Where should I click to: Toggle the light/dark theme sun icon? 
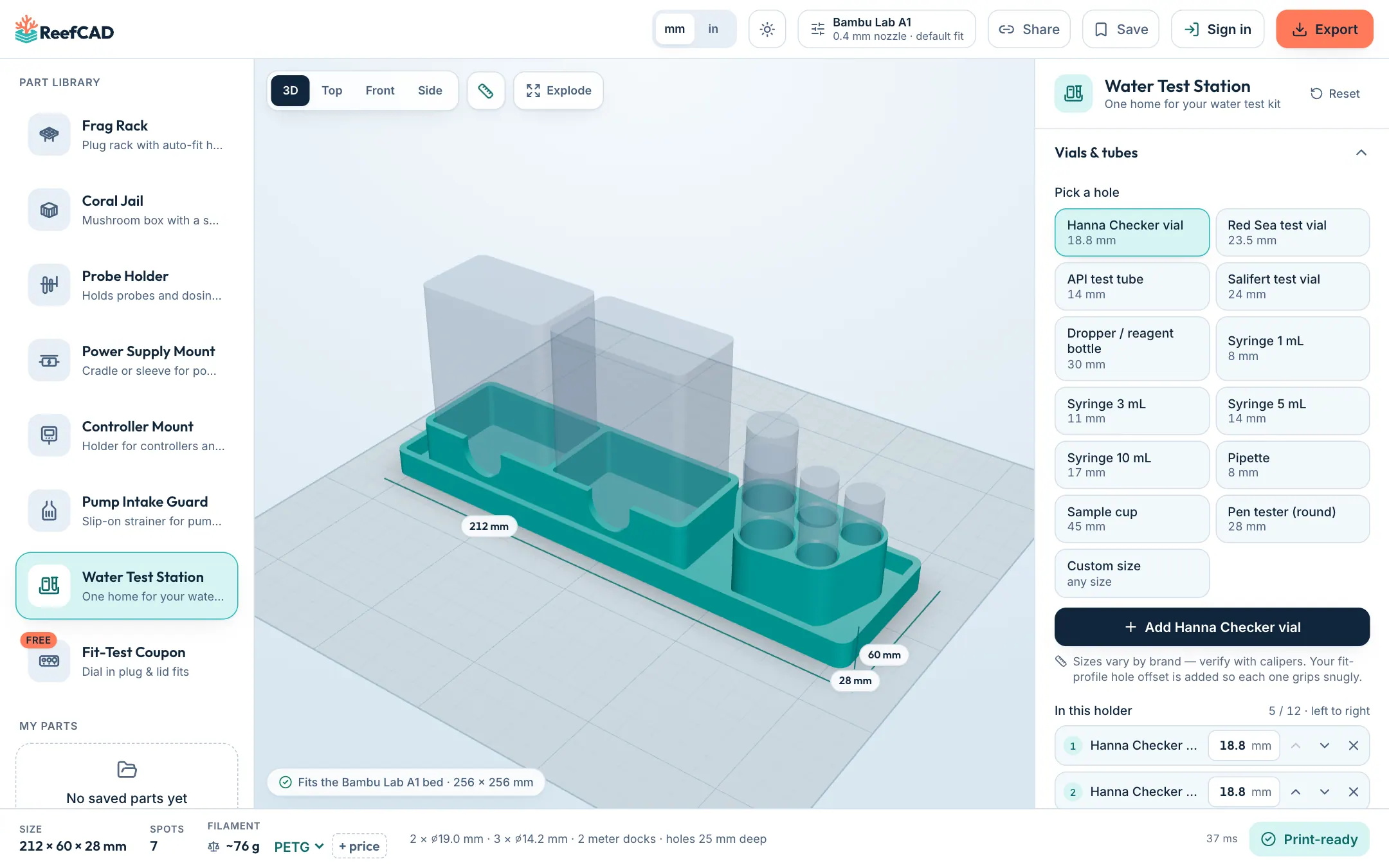[767, 29]
